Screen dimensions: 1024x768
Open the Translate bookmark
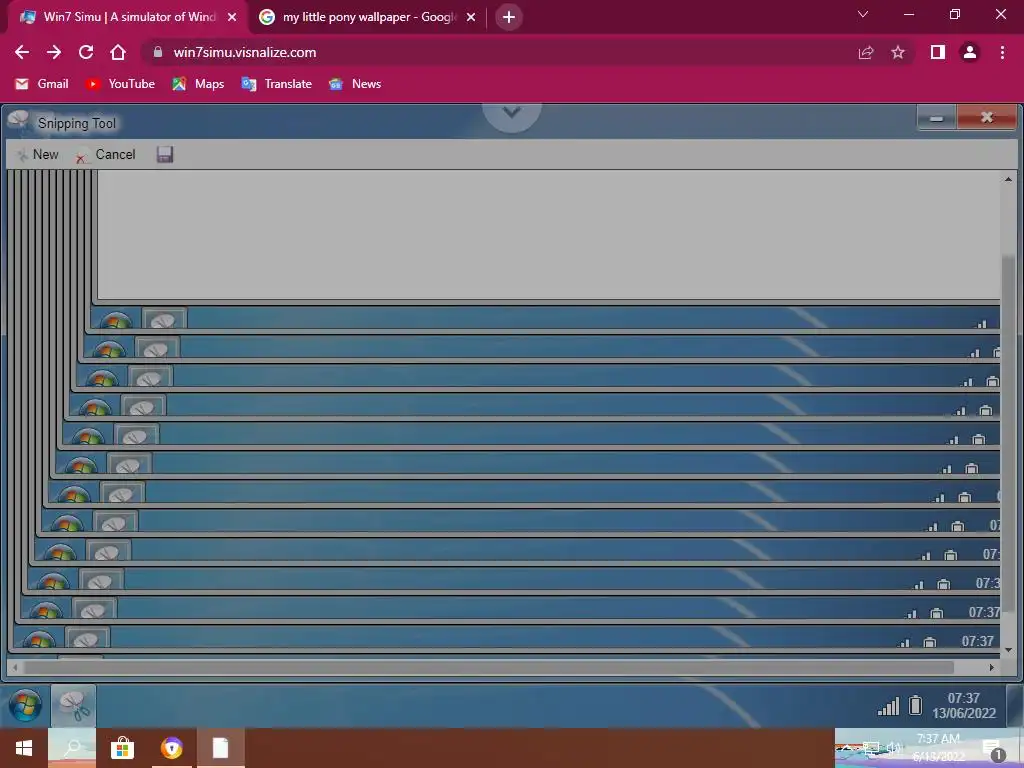pyautogui.click(x=276, y=84)
